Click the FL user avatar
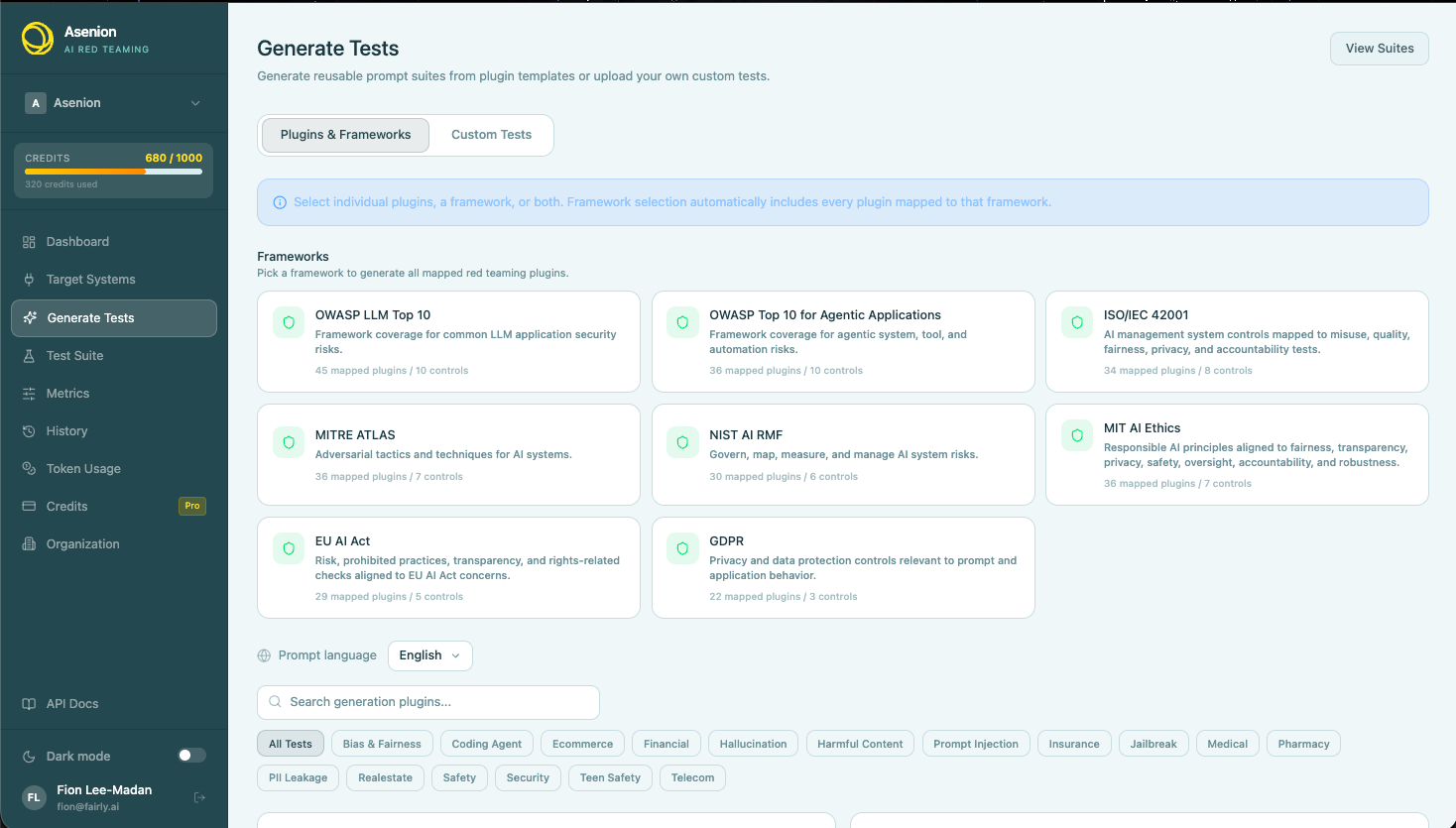The image size is (1456, 828). (x=34, y=797)
